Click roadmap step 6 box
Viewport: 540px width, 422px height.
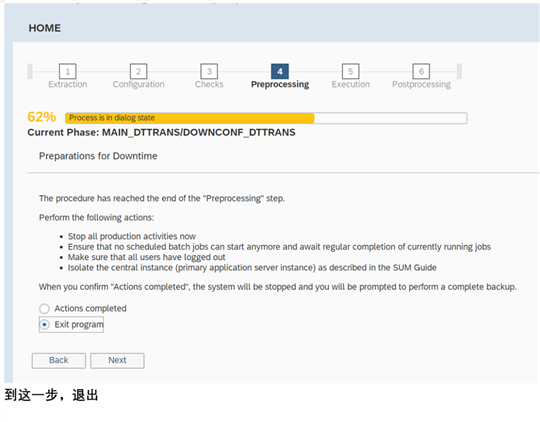(421, 71)
